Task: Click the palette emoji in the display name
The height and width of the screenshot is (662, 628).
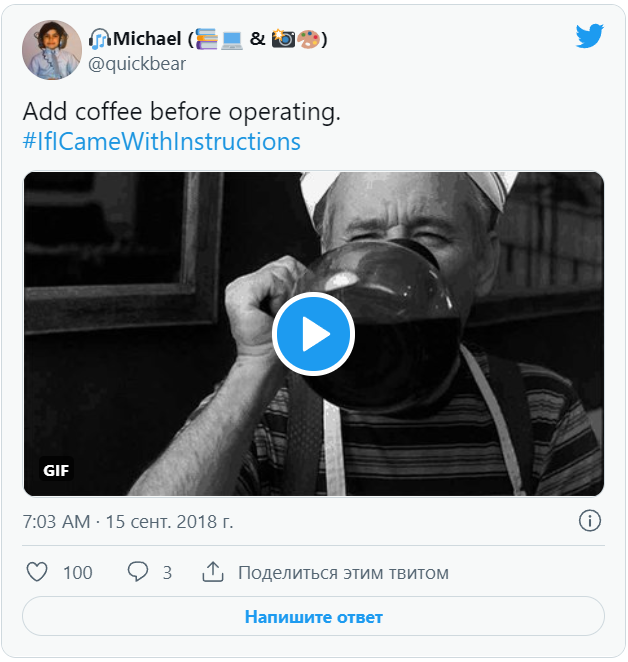Action: (x=308, y=39)
